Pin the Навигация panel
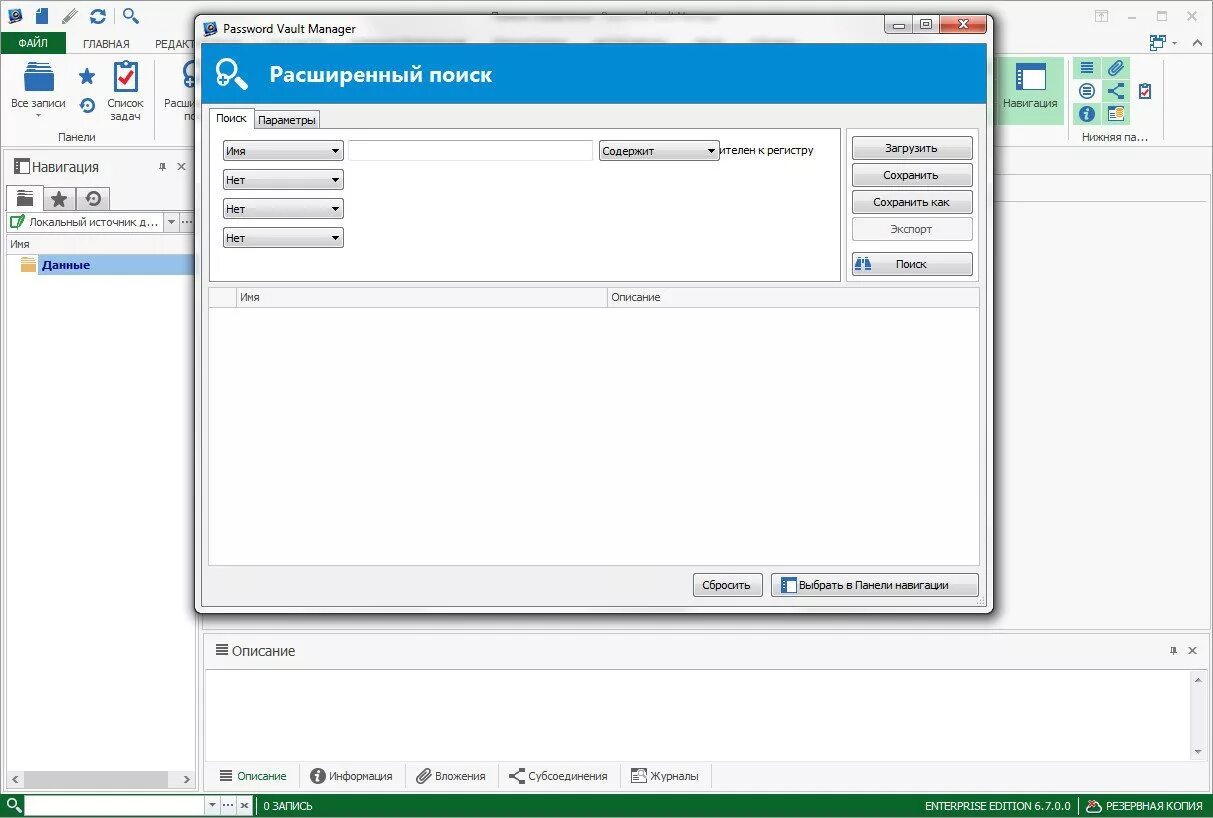The width and height of the screenshot is (1213, 818). pyautogui.click(x=163, y=167)
